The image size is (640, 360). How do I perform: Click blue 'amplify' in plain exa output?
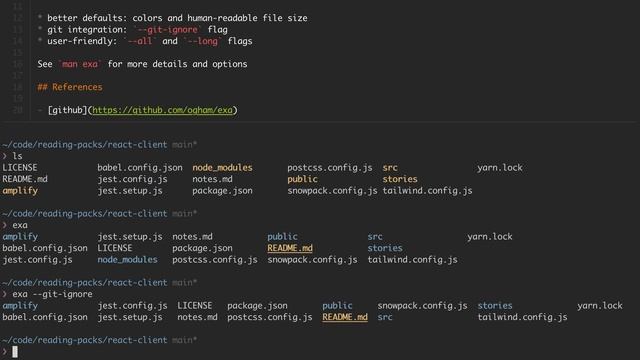[x=20, y=237]
